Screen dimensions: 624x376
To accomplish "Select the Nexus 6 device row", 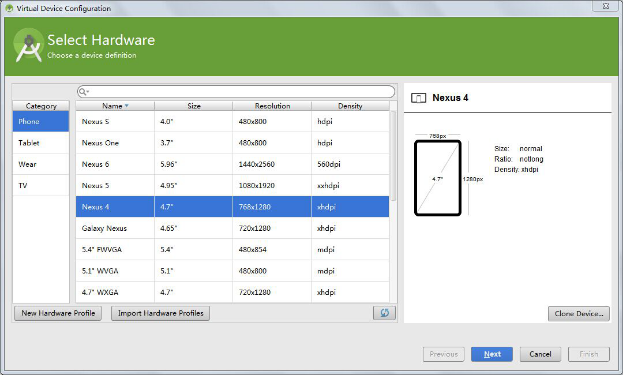I will (x=232, y=164).
